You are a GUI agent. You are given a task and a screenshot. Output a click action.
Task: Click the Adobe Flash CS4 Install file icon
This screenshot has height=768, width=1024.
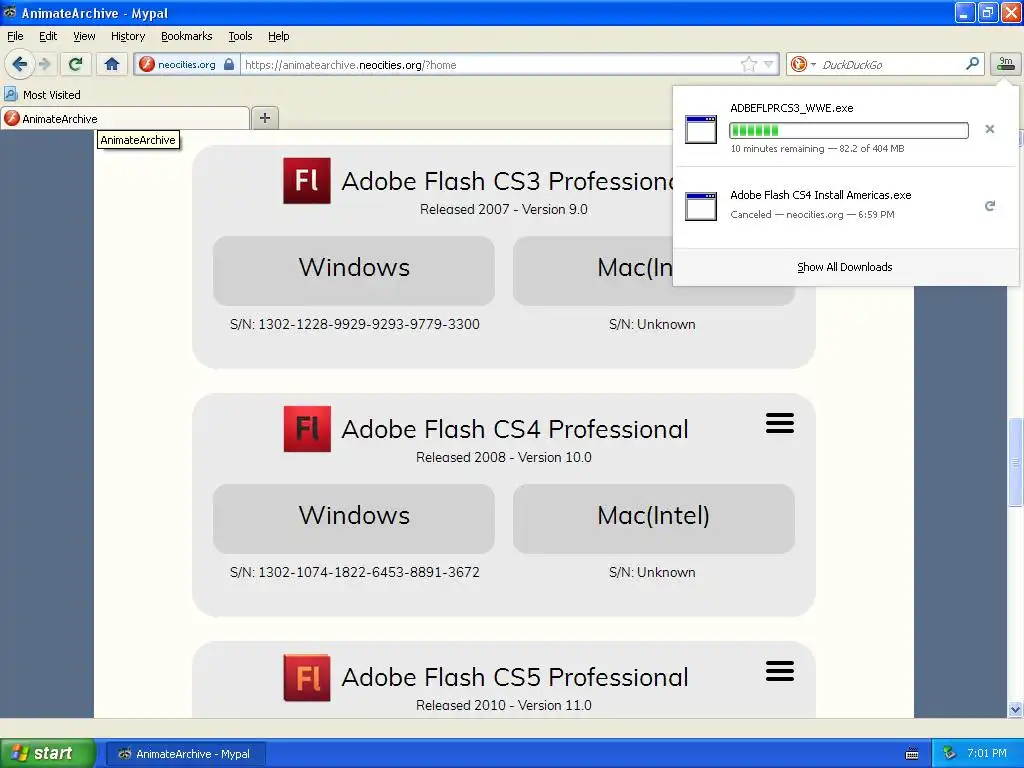point(701,206)
